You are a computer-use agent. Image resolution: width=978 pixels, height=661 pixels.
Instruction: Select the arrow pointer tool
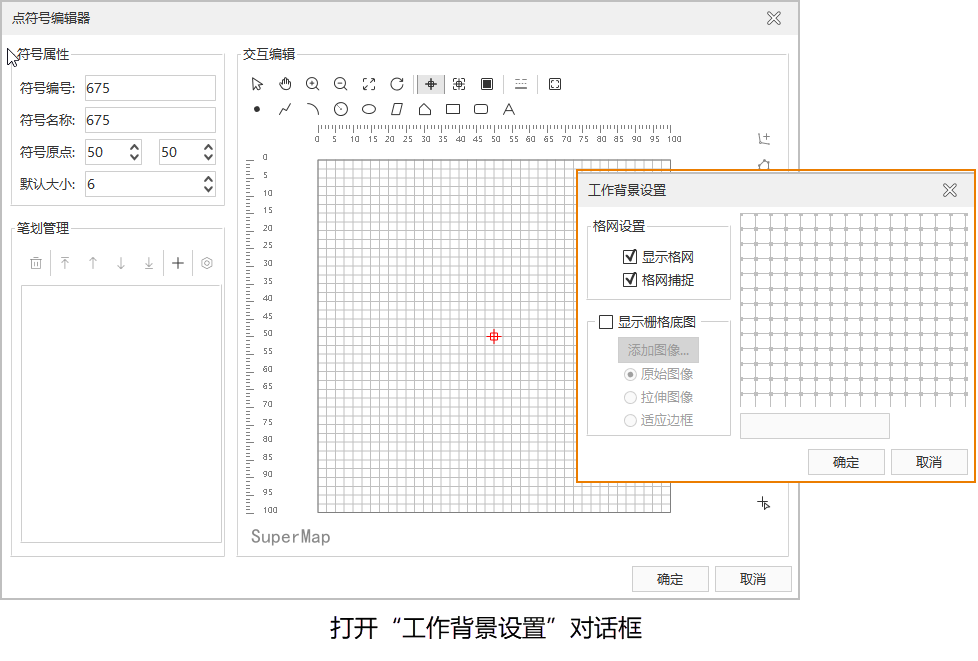point(257,84)
